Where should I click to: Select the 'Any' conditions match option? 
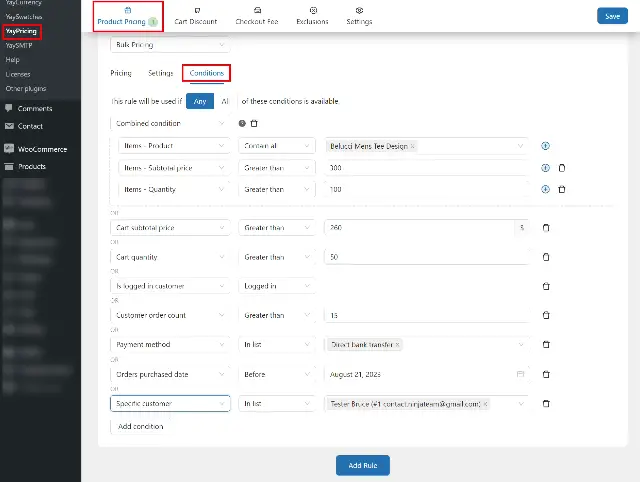coord(200,101)
